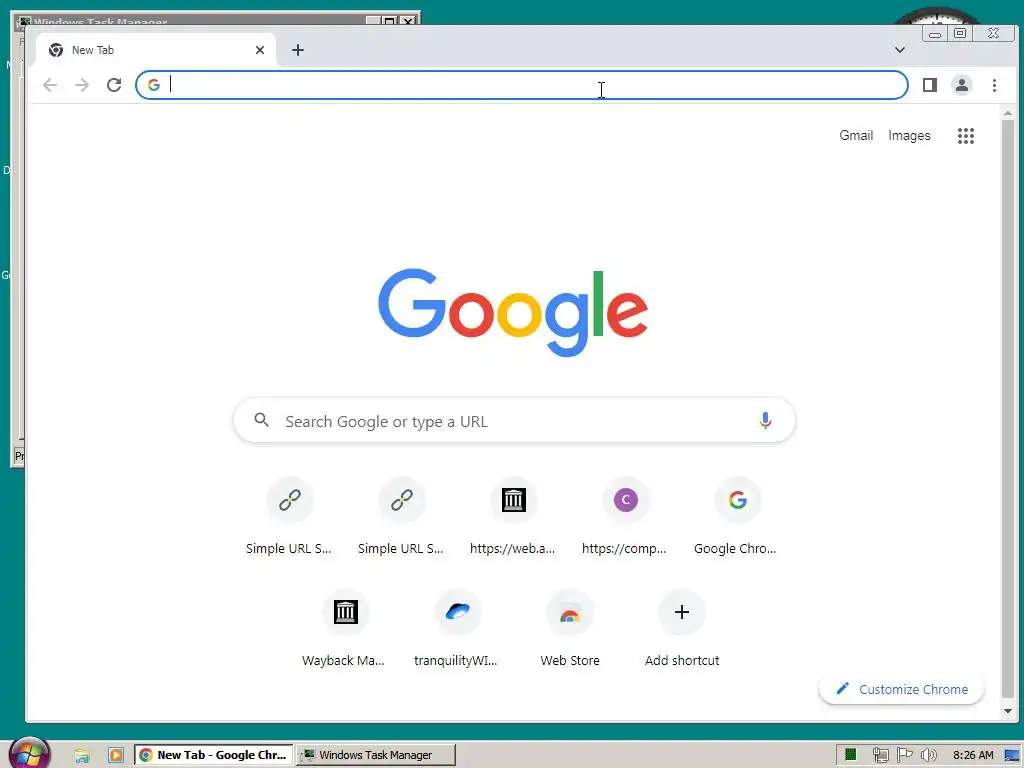Click the page scrollbar down arrow
Screen dimensions: 1024x768
click(1008, 711)
